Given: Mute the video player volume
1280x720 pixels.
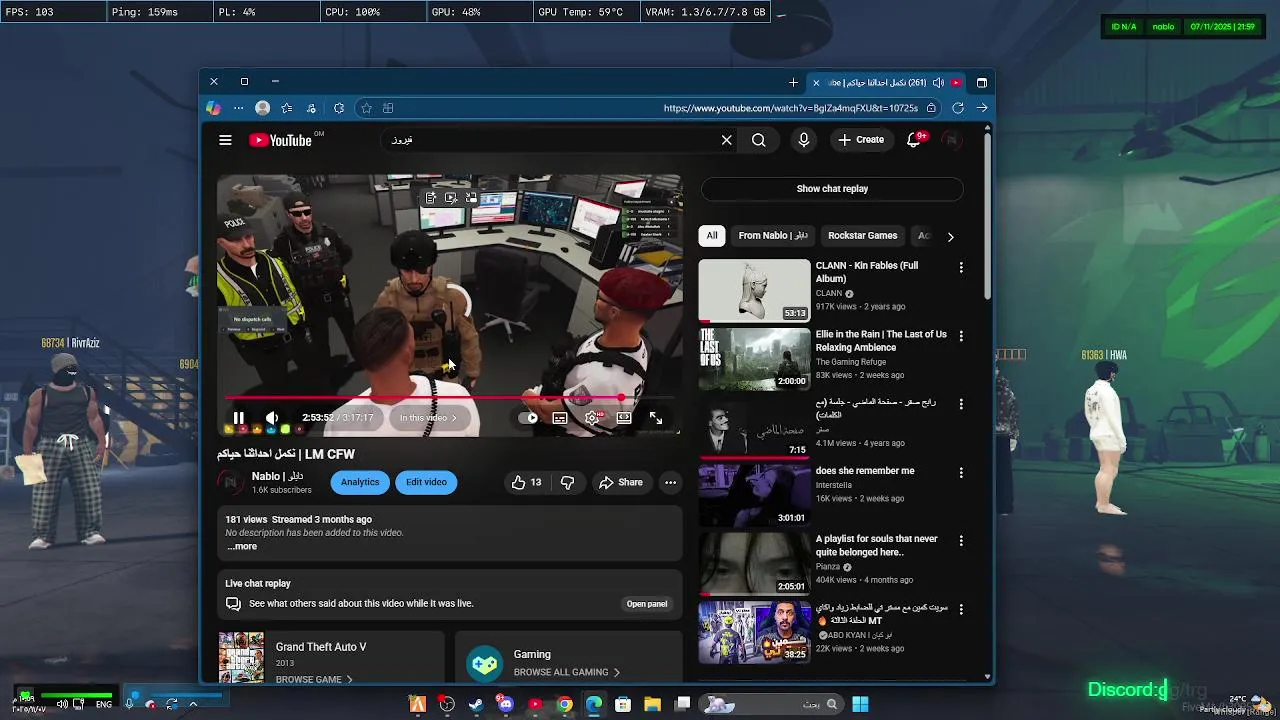Looking at the screenshot, I should point(271,418).
